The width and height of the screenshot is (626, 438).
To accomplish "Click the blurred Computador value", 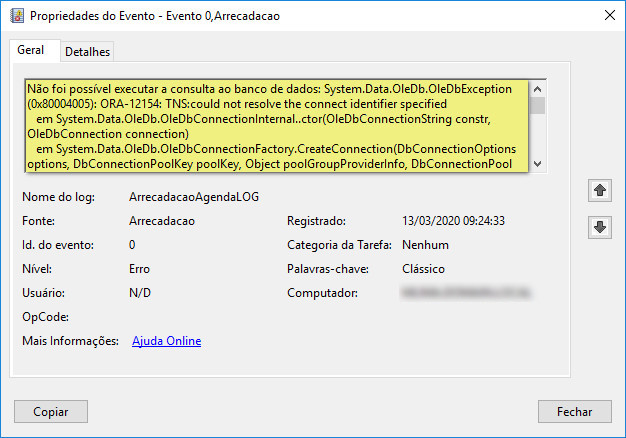I will [466, 293].
